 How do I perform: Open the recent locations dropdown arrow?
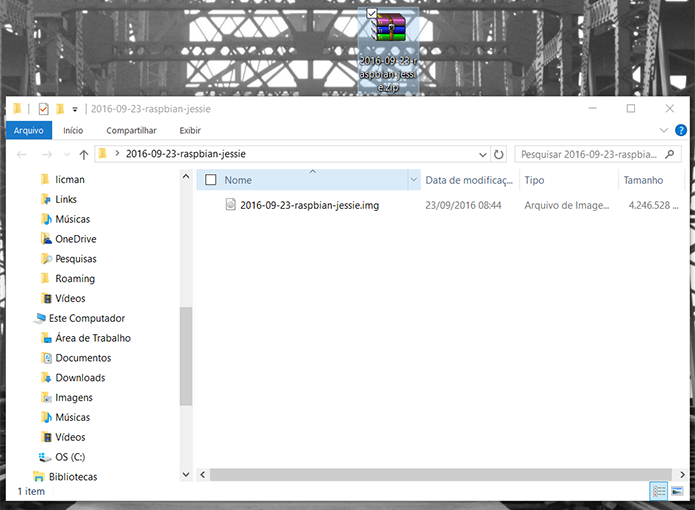point(67,155)
